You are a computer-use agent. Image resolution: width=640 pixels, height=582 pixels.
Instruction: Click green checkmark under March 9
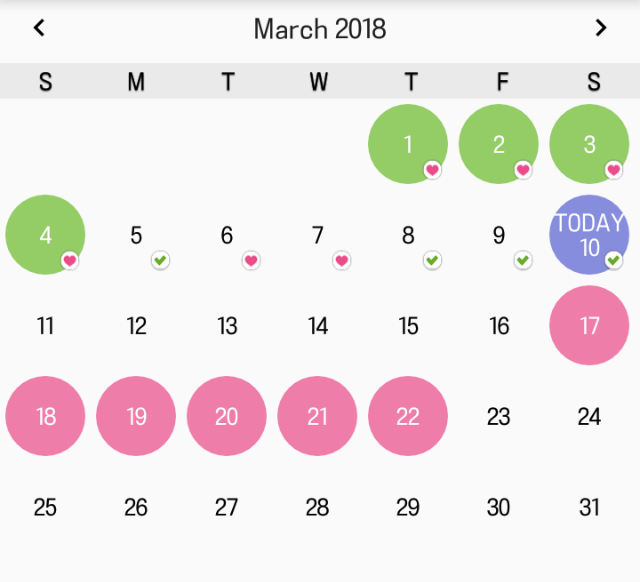(523, 261)
